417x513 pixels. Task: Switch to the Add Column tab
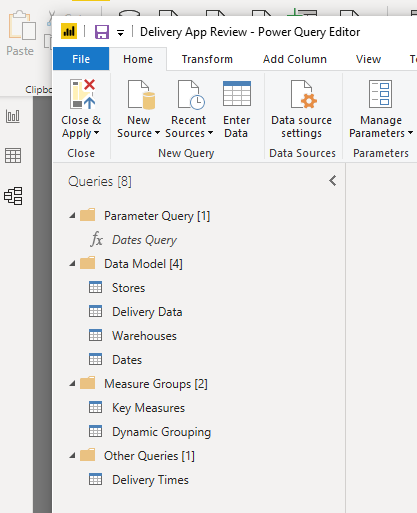tap(295, 59)
